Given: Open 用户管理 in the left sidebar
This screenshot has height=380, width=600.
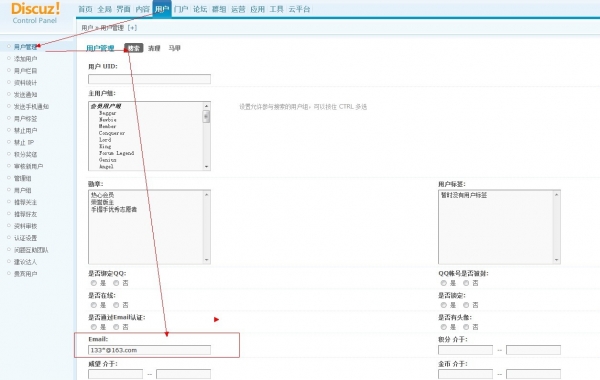Looking at the screenshot, I should click(25, 47).
